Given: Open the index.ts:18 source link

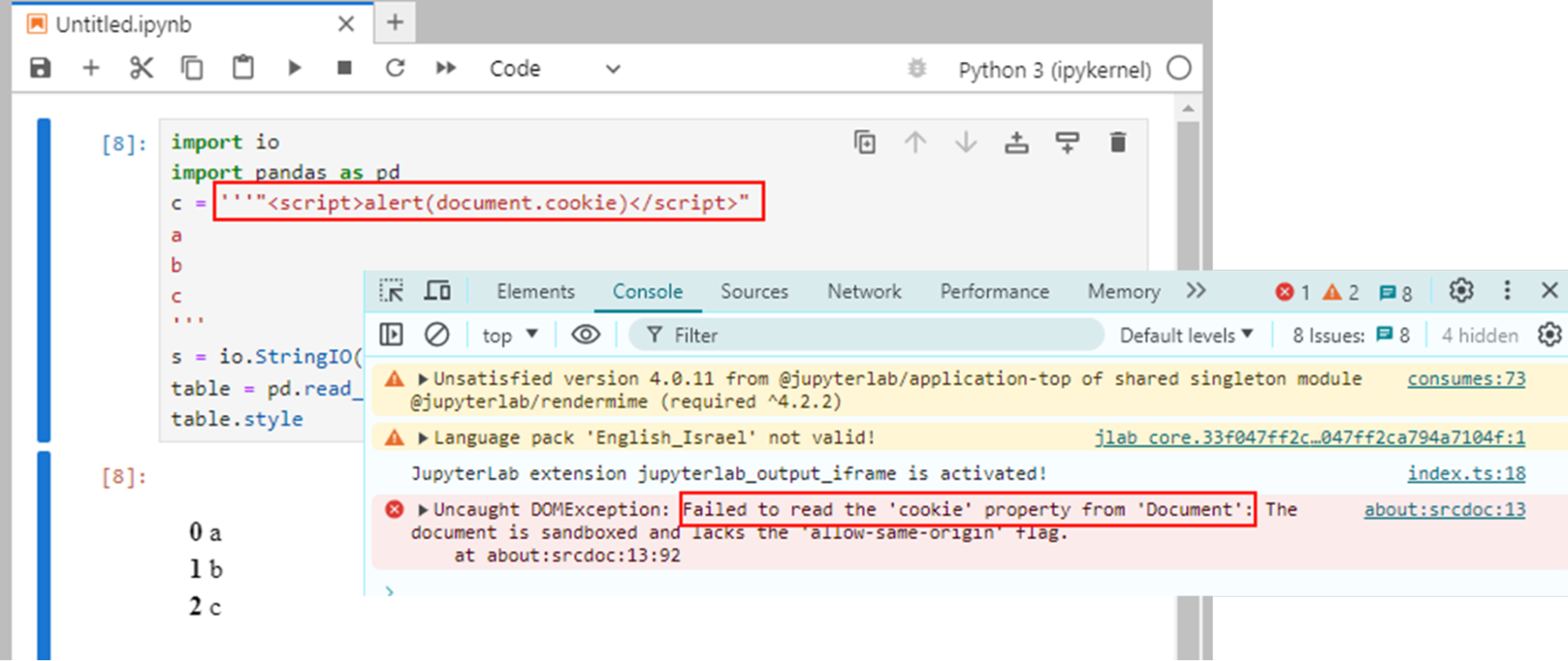Looking at the screenshot, I should tap(1466, 474).
